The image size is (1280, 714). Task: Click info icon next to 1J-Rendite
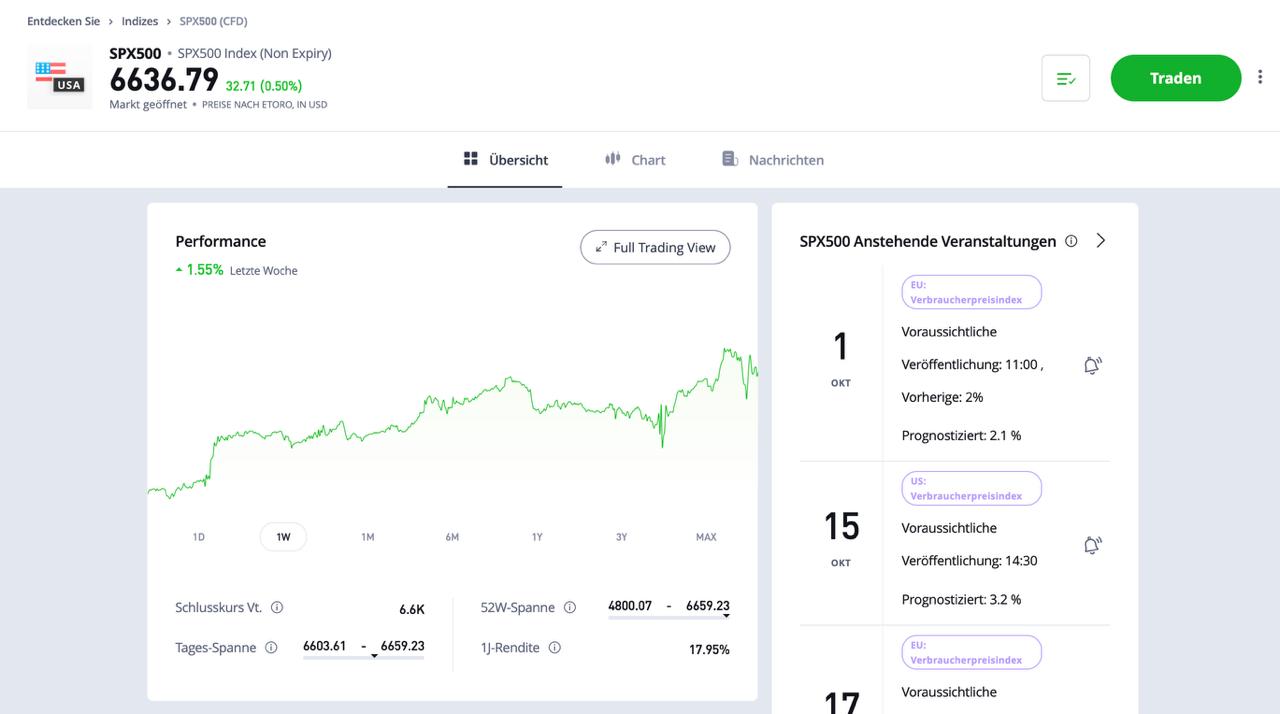pos(555,647)
